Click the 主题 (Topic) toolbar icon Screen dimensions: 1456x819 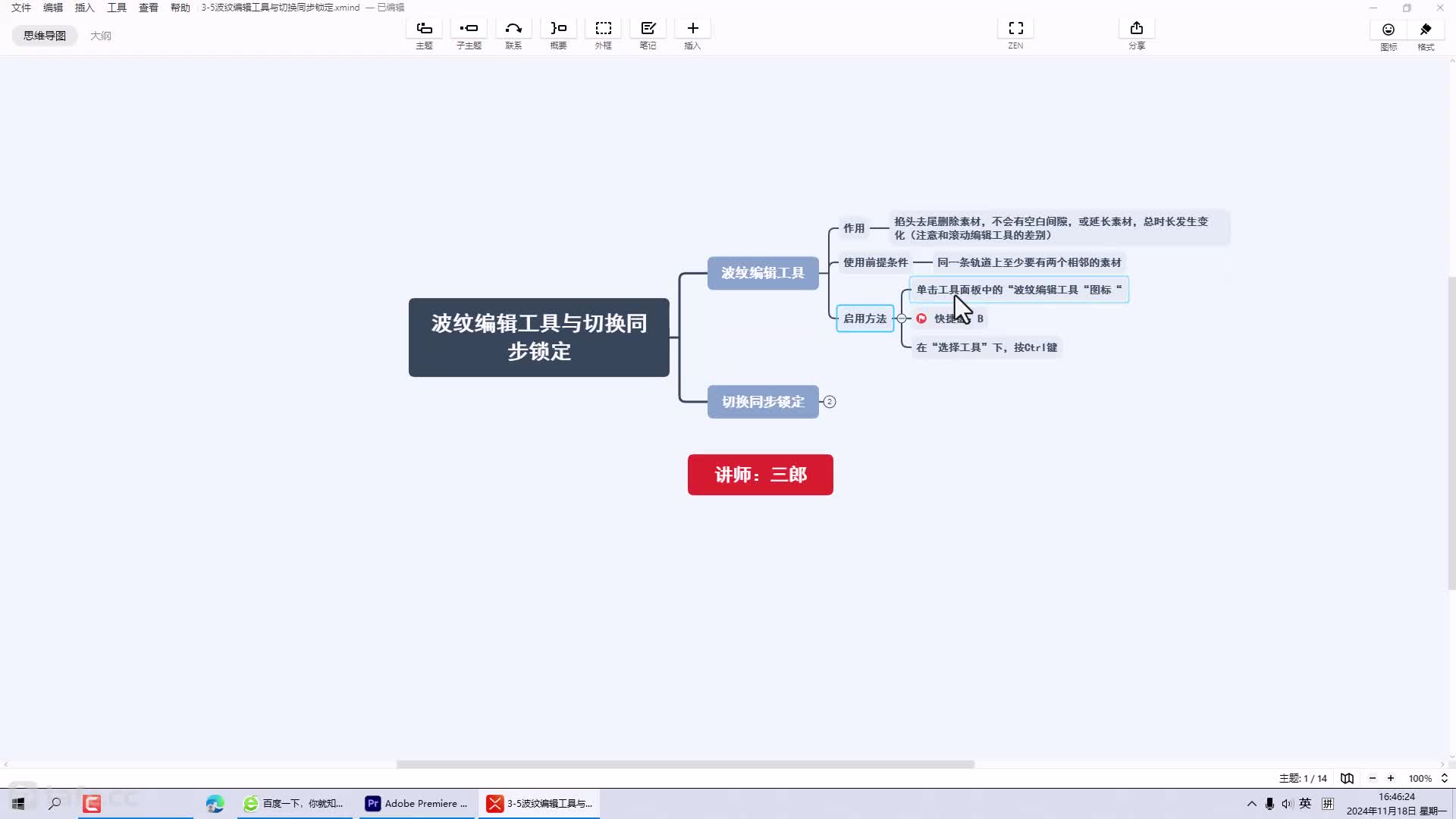tap(424, 28)
